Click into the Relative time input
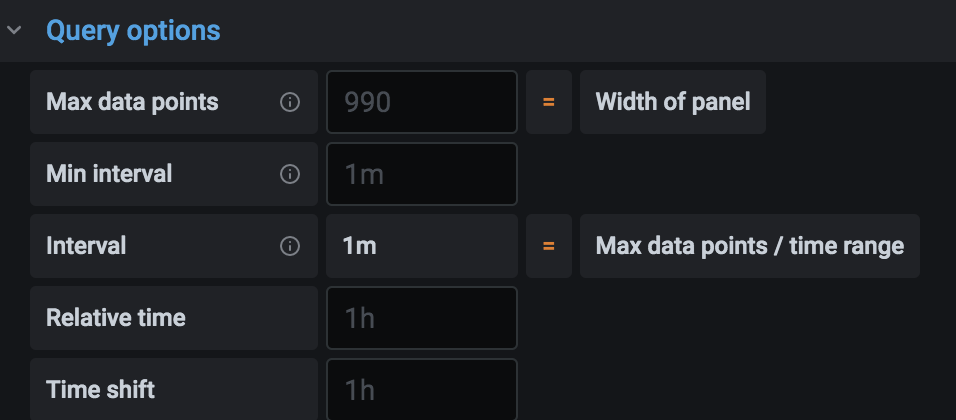The image size is (956, 420). (x=421, y=318)
